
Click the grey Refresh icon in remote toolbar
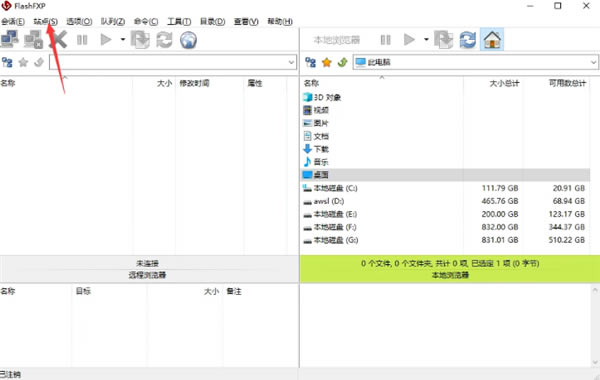pyautogui.click(x=164, y=39)
